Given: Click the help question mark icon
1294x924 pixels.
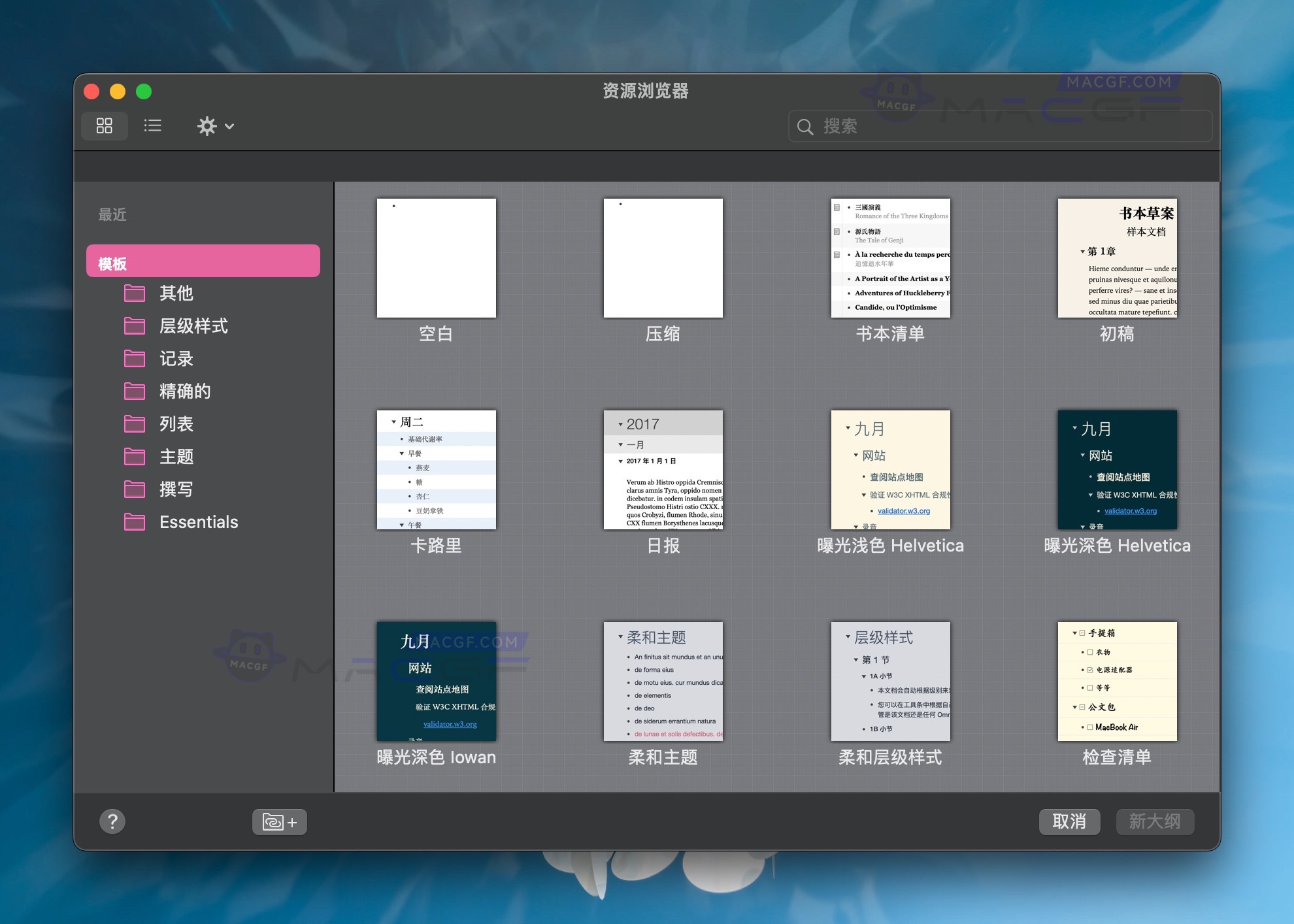Looking at the screenshot, I should point(112,821).
